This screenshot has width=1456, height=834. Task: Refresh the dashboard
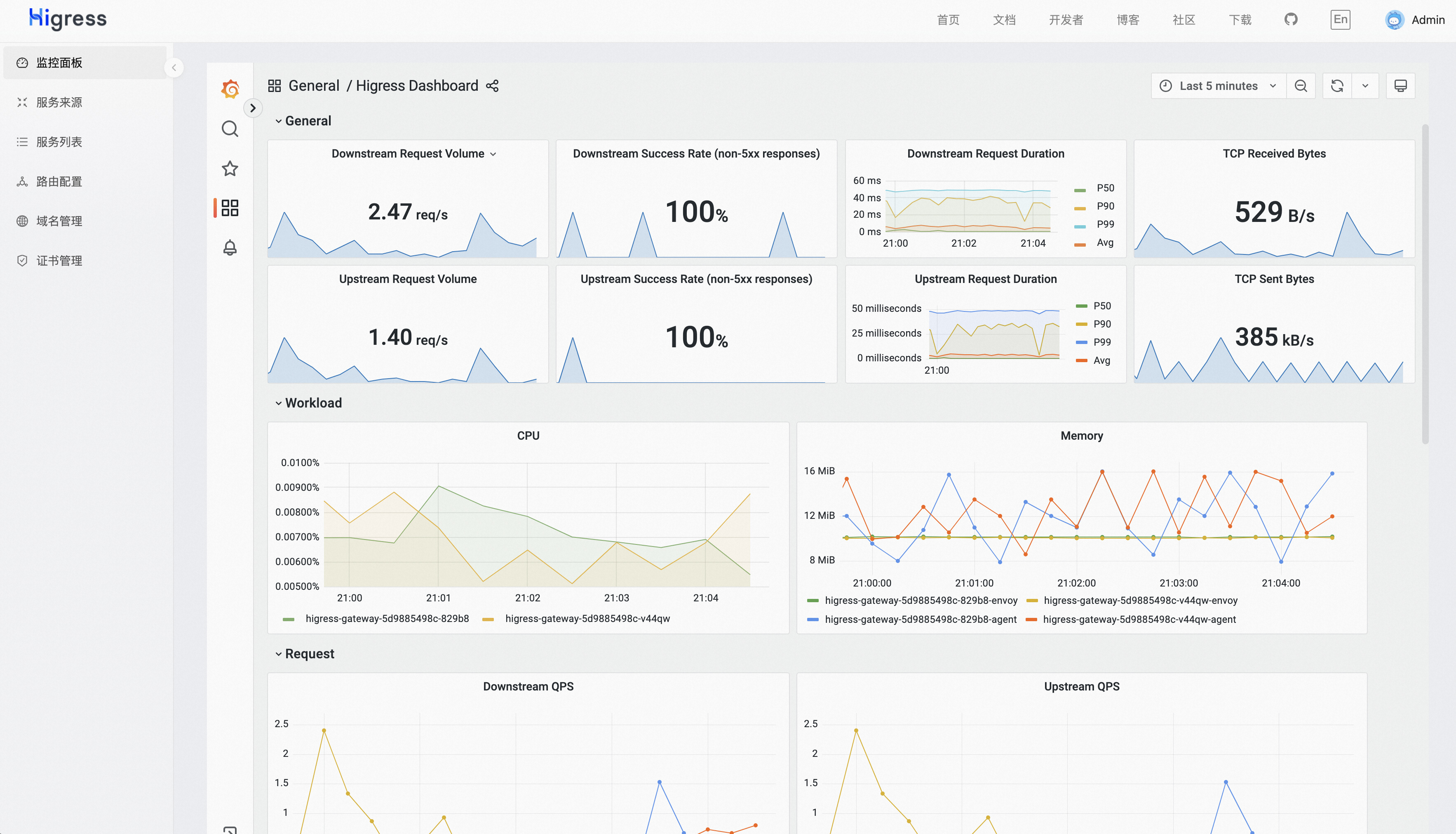(x=1337, y=86)
